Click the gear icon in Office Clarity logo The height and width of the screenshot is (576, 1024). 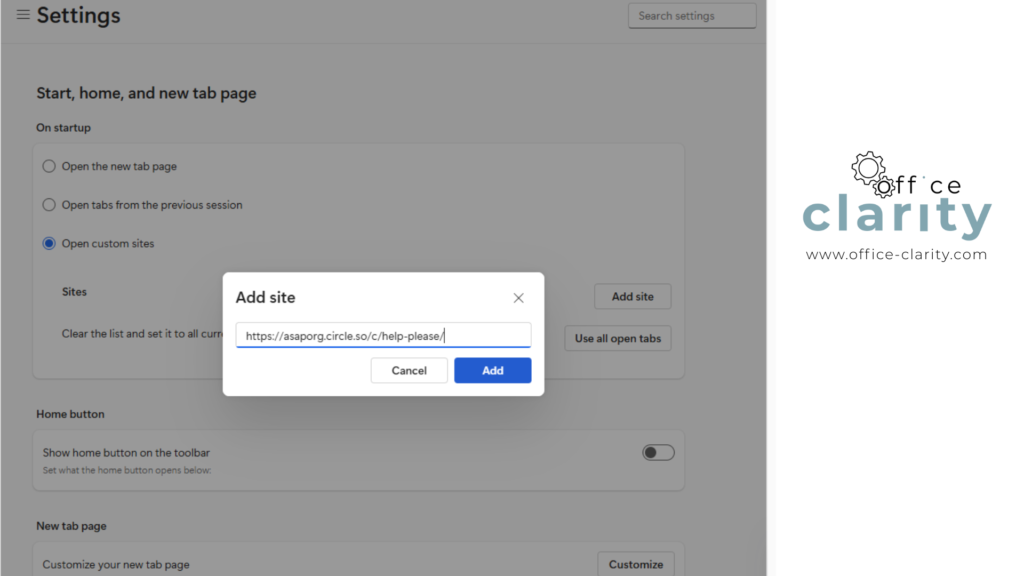[869, 167]
